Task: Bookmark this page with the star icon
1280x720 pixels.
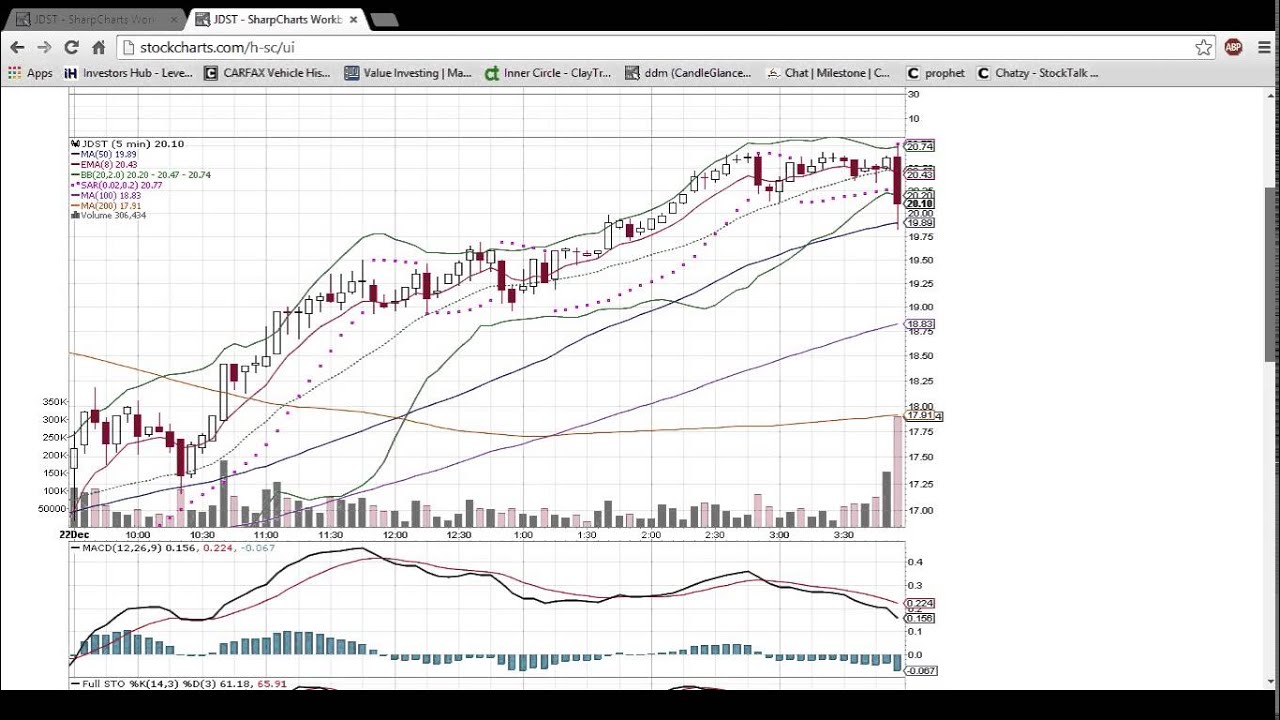Action: 1203,47
